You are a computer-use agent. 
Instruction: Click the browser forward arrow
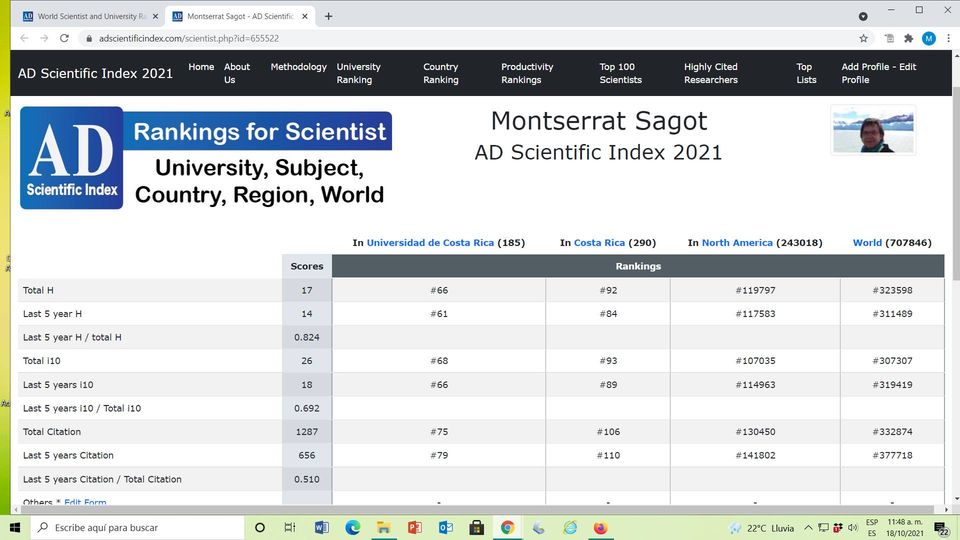(x=44, y=38)
